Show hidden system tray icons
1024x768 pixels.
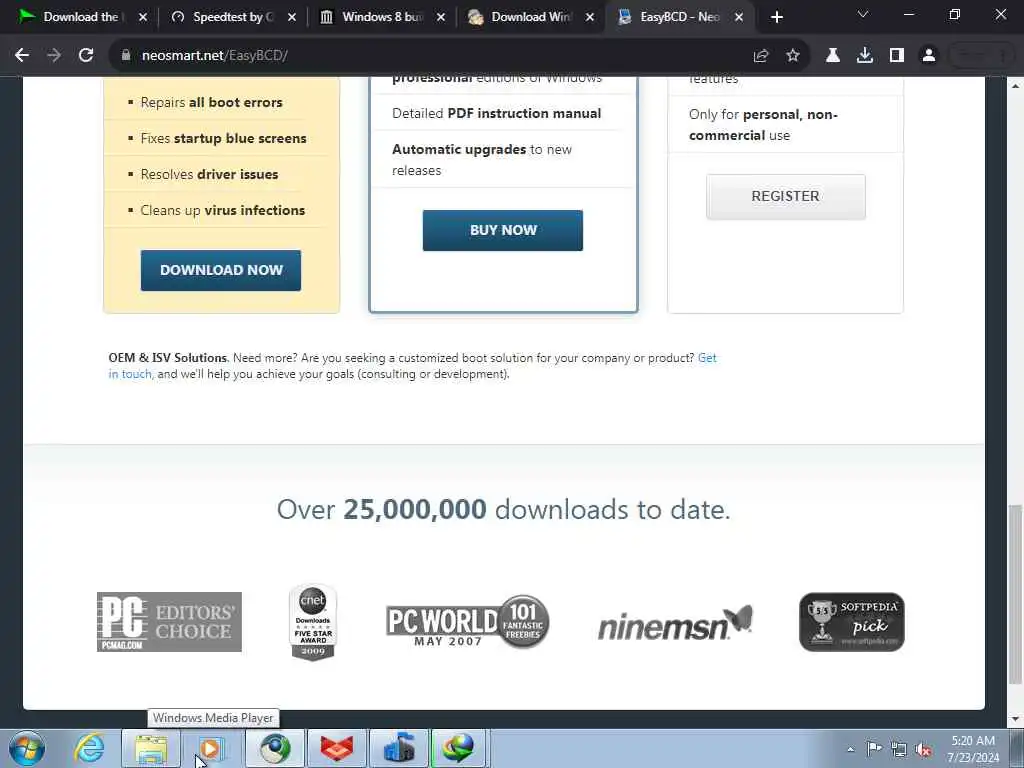(x=850, y=749)
